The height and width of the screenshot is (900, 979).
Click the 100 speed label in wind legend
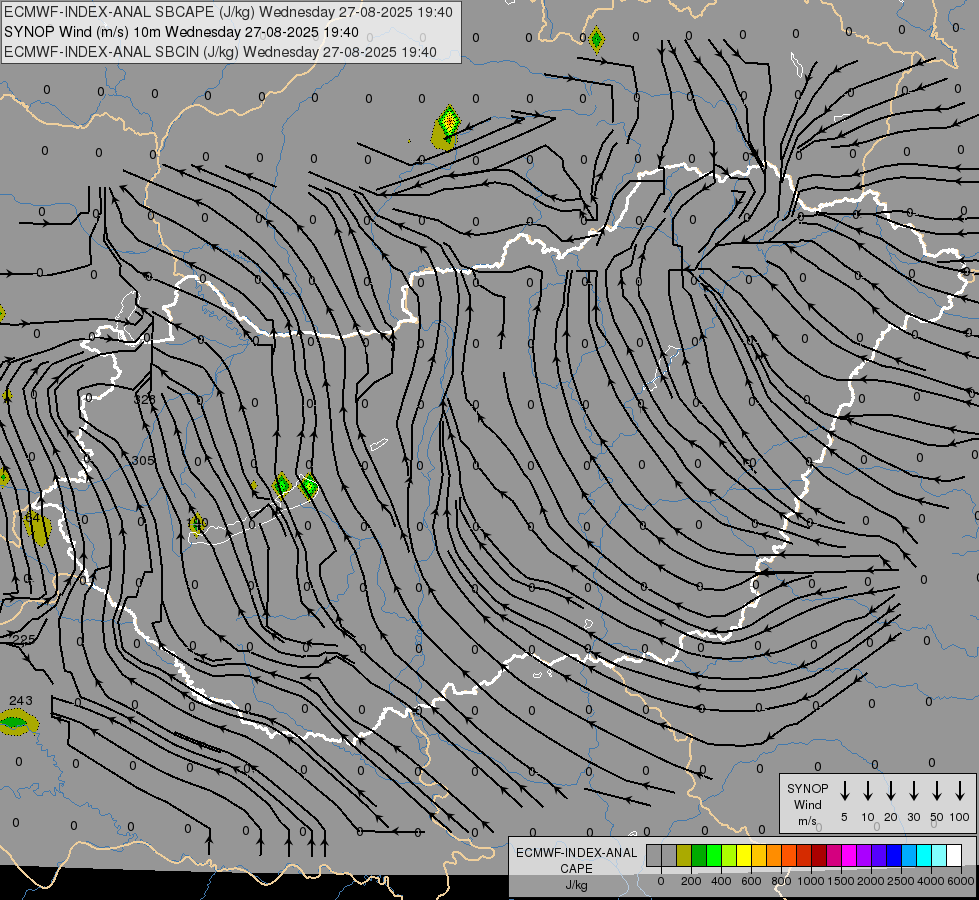[x=960, y=817]
